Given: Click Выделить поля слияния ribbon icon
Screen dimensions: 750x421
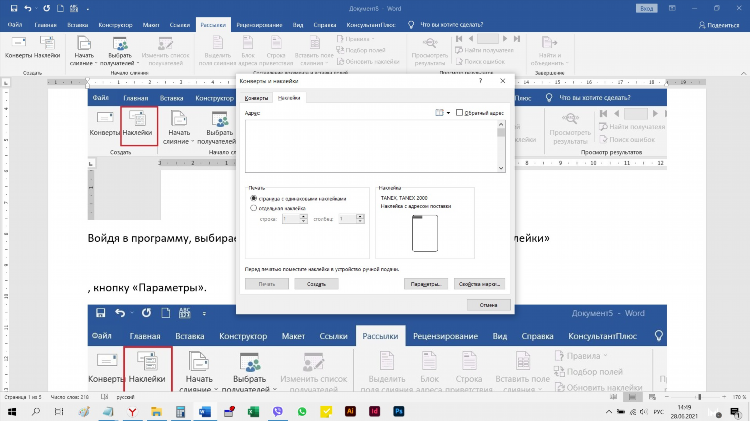Looking at the screenshot, I should pos(218,51).
